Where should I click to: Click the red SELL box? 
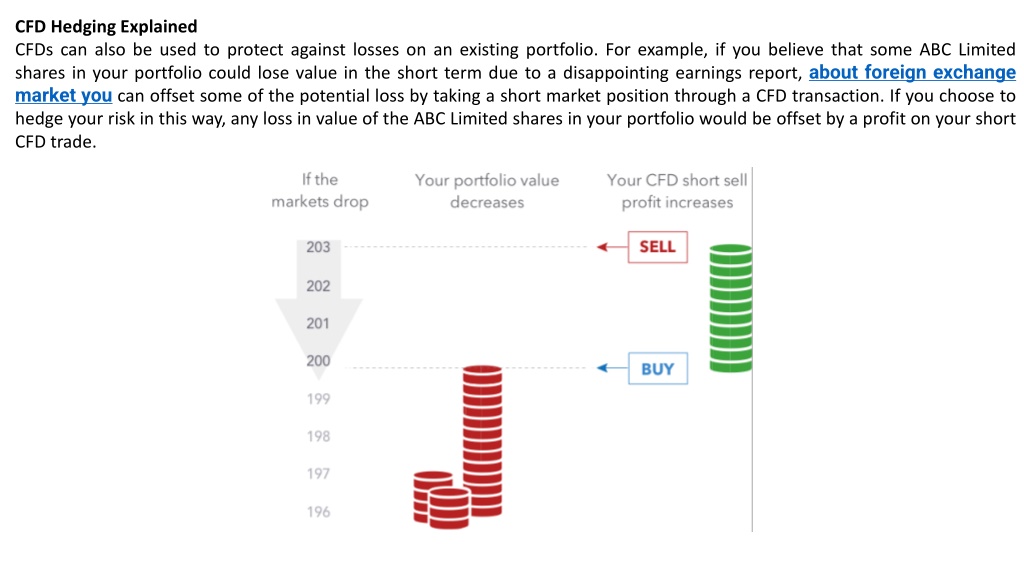(658, 247)
